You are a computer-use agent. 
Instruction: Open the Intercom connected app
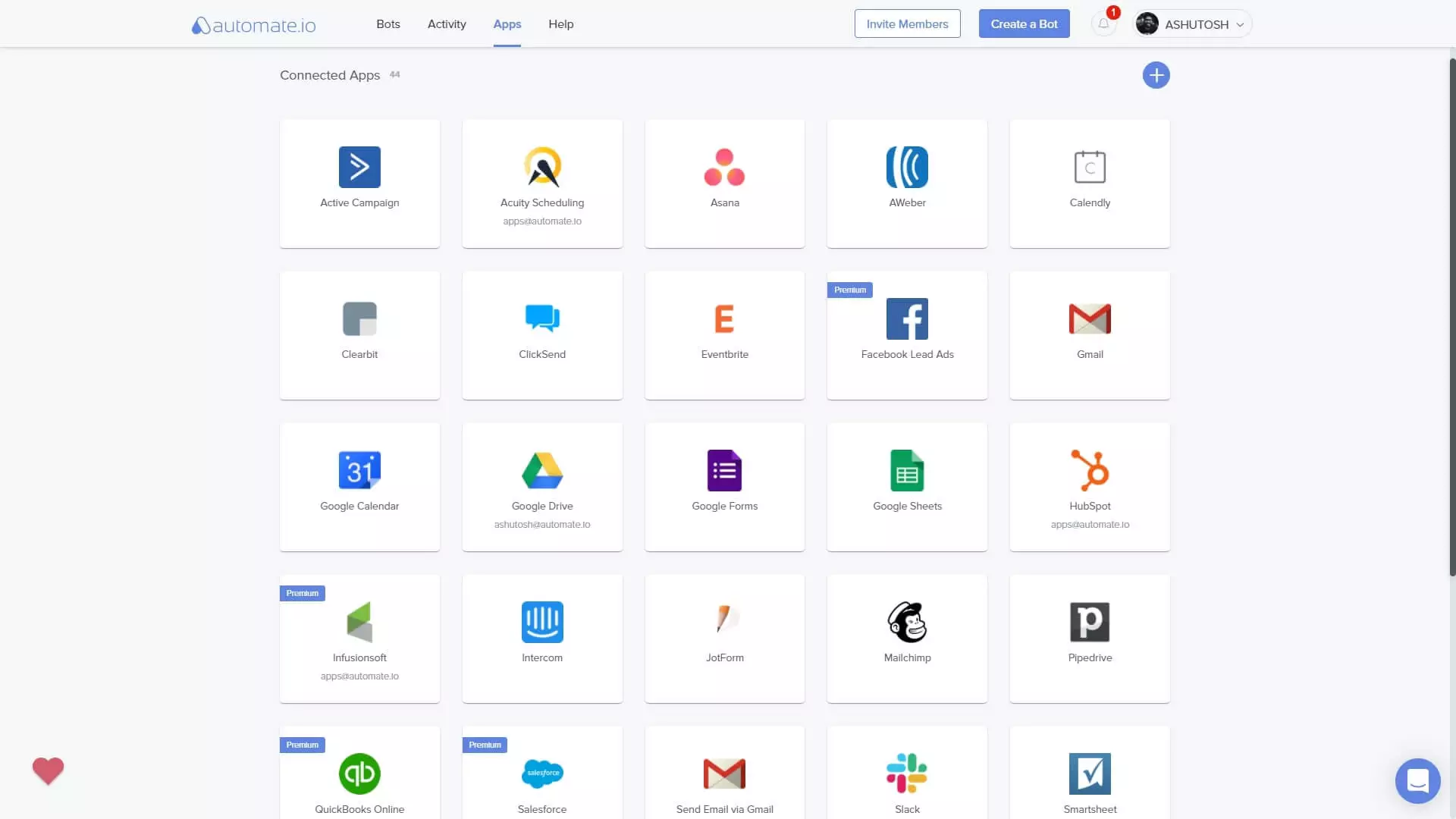point(542,638)
